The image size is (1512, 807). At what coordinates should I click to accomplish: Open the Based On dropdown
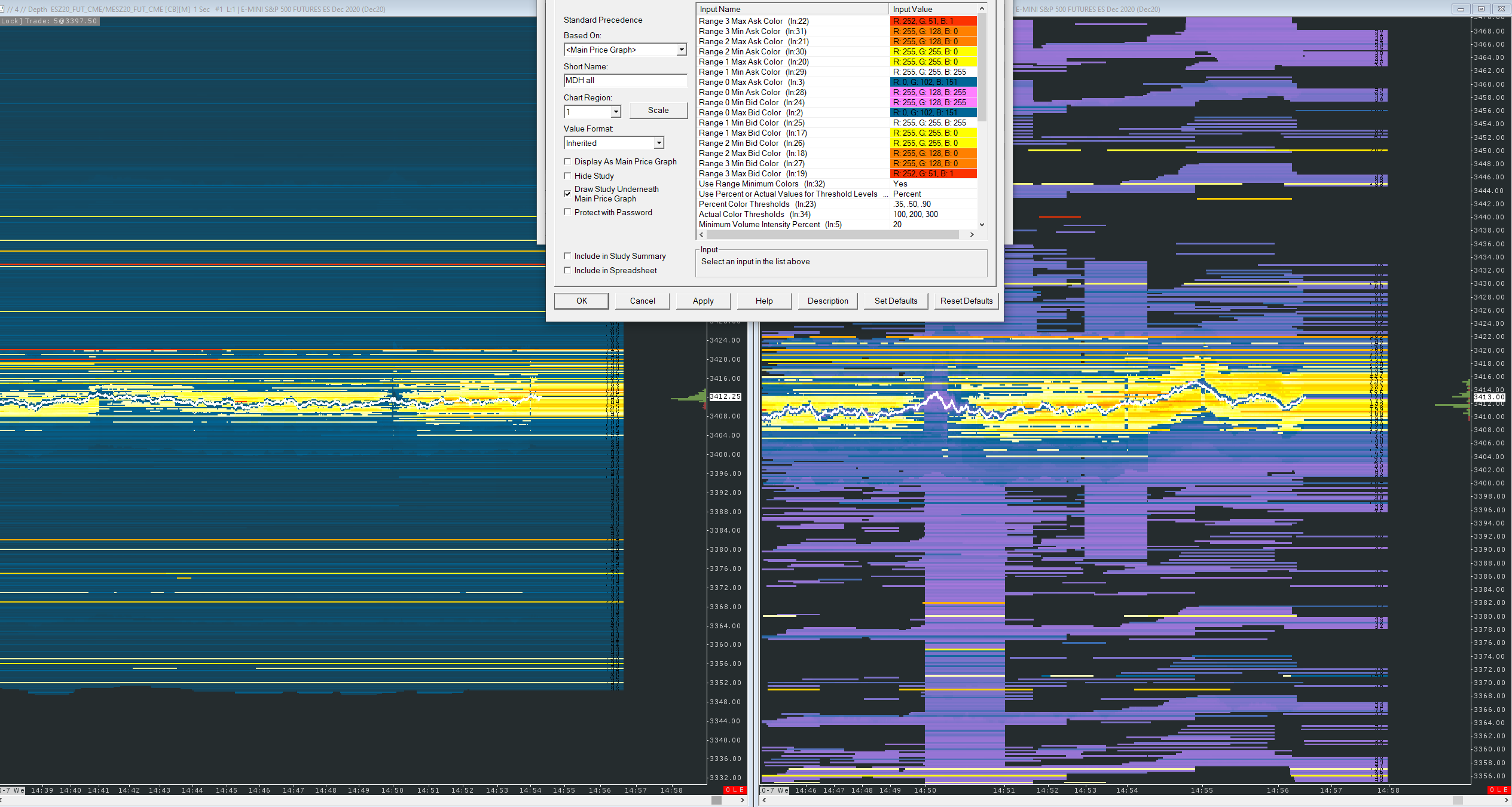tap(681, 50)
